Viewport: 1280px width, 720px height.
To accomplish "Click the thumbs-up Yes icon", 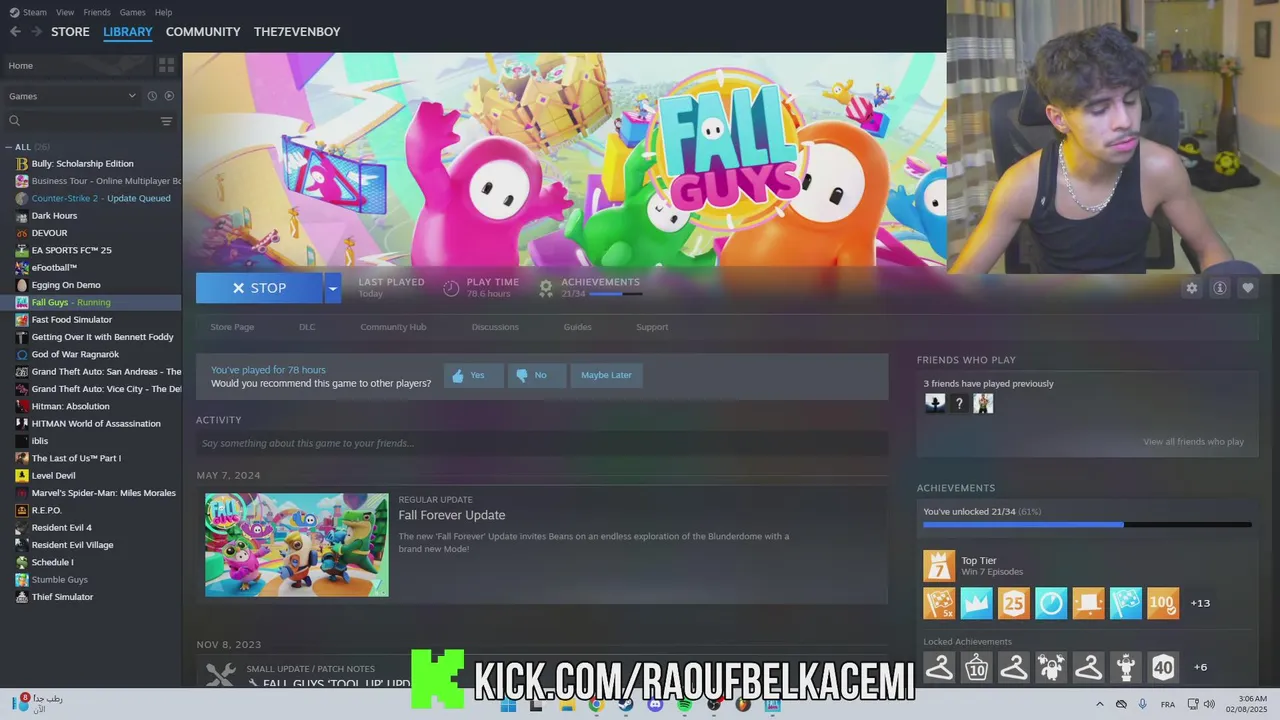I will [x=458, y=376].
